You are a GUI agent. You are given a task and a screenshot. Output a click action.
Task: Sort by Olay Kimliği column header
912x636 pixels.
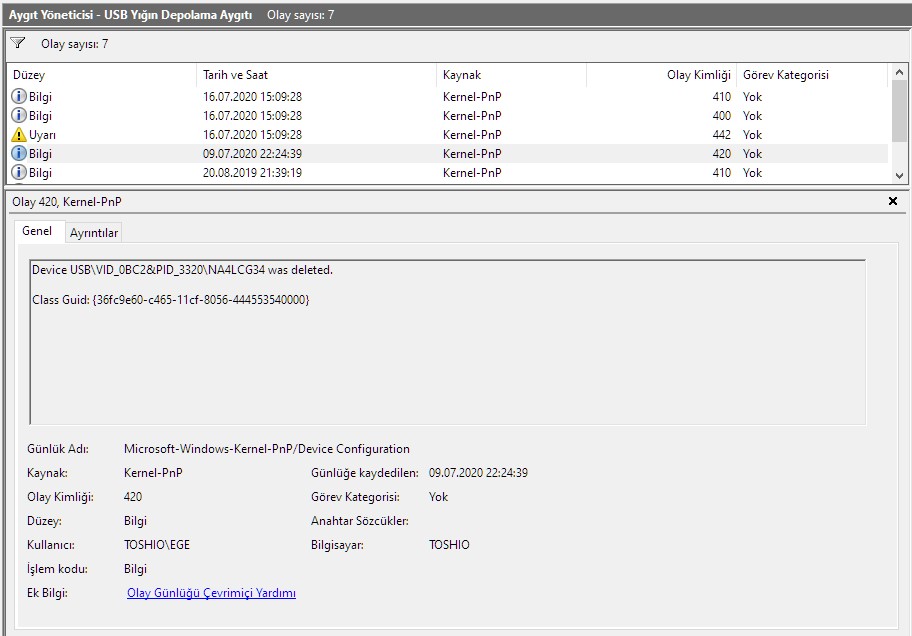[x=661, y=75]
